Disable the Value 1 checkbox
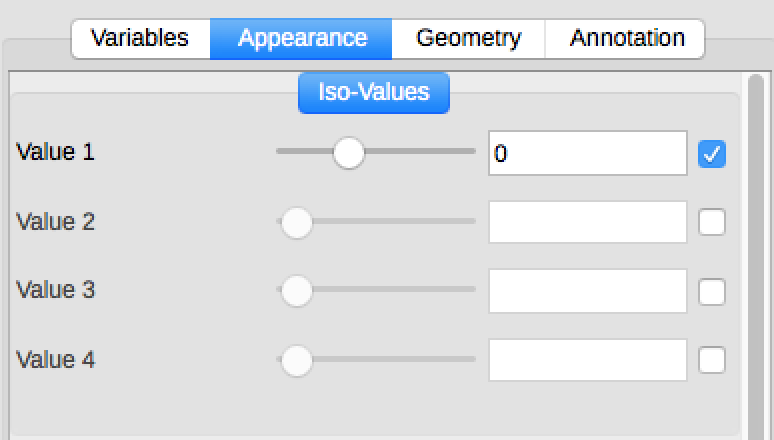This screenshot has height=440, width=774. [712, 154]
